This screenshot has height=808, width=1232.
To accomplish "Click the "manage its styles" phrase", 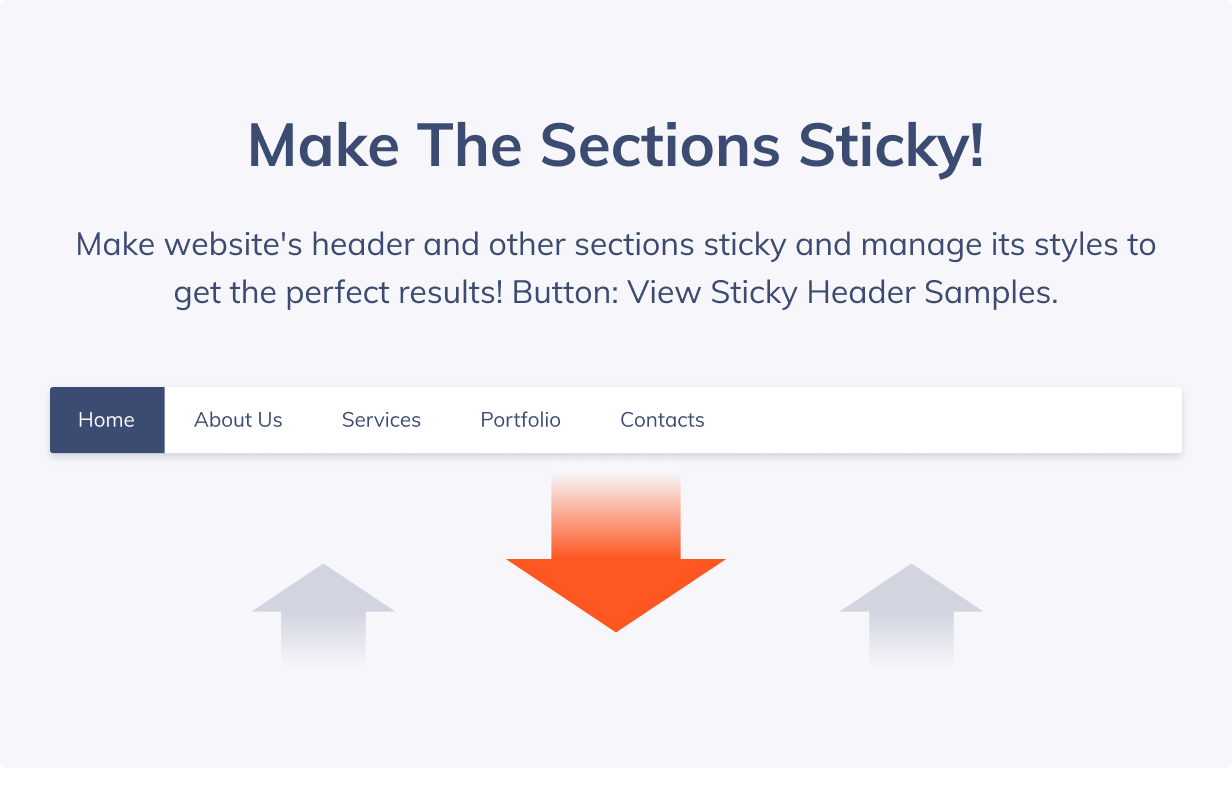I will tap(1008, 244).
